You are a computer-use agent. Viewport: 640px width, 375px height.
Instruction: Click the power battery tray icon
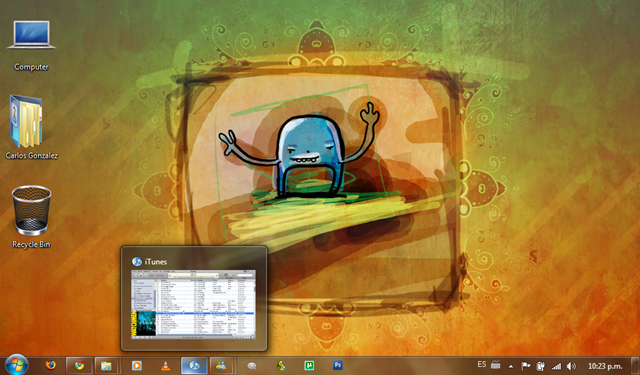click(x=541, y=366)
